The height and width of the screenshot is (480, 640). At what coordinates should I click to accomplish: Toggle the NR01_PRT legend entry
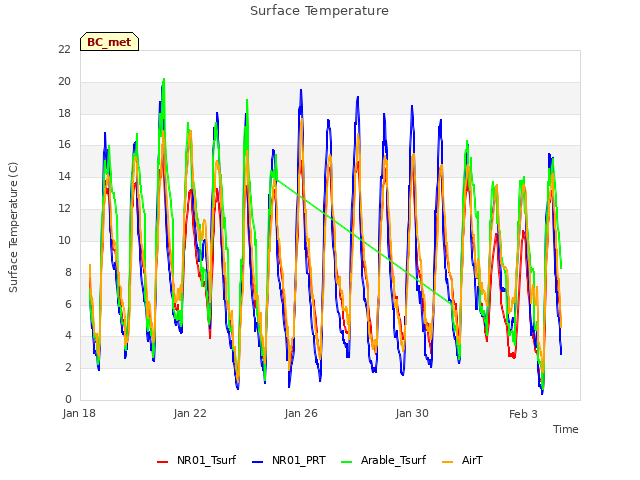289,460
